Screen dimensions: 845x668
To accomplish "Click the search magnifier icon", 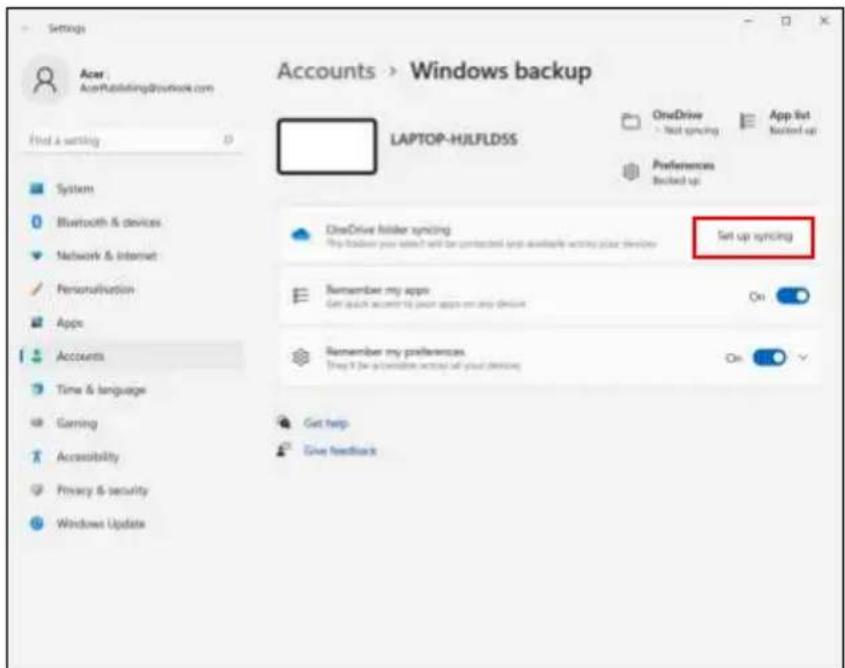I will pyautogui.click(x=228, y=140).
